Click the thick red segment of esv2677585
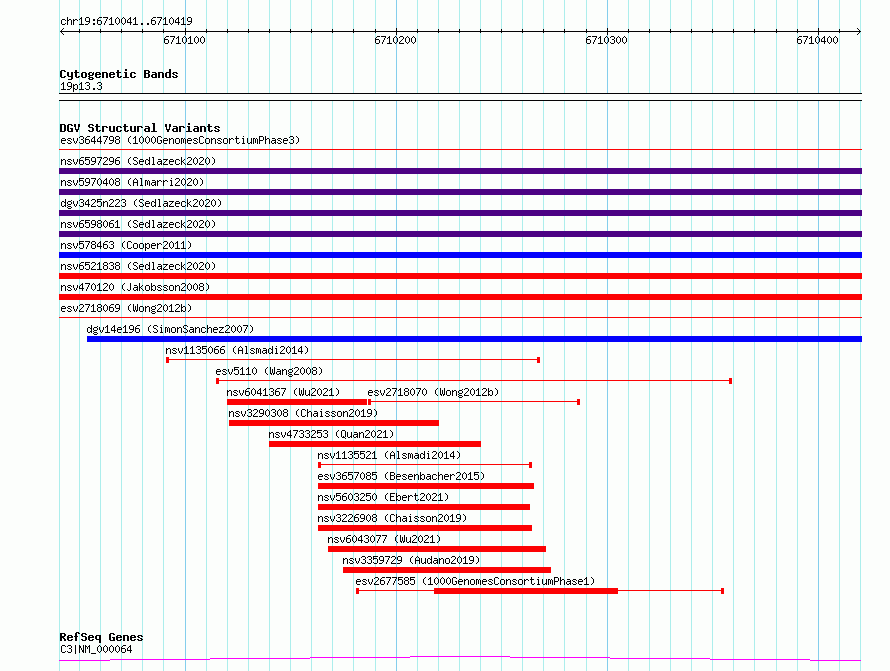The height and width of the screenshot is (671, 890). pos(526,591)
